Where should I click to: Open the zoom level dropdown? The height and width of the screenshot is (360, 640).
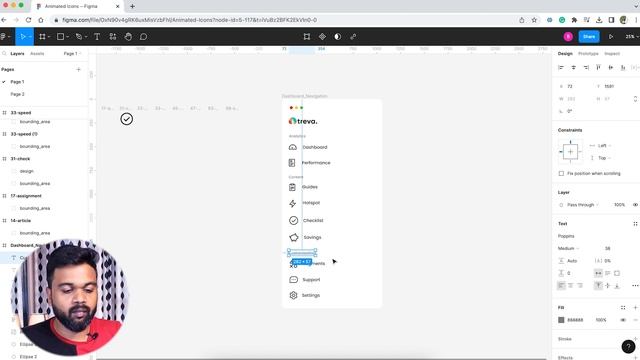632,37
